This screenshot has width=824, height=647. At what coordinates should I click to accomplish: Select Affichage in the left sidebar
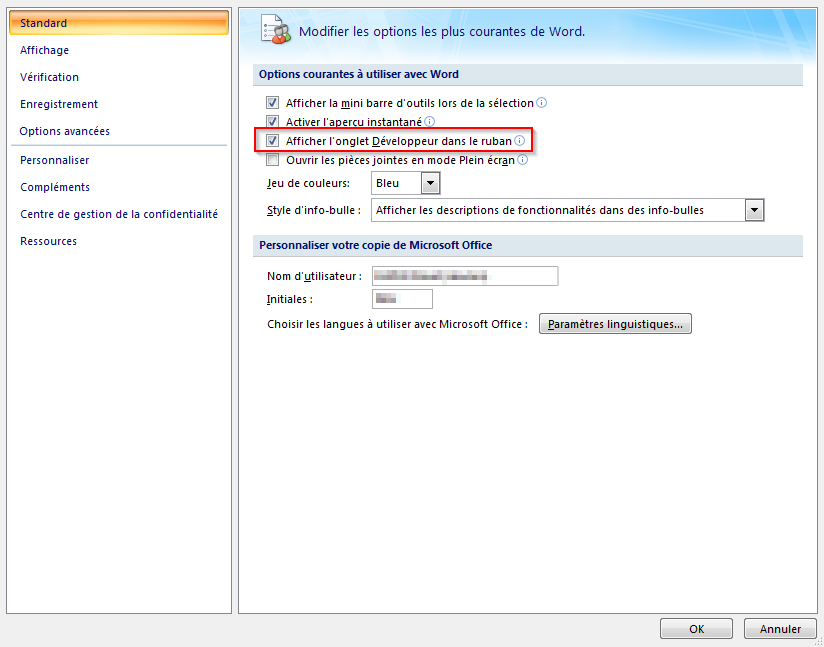pyautogui.click(x=45, y=50)
